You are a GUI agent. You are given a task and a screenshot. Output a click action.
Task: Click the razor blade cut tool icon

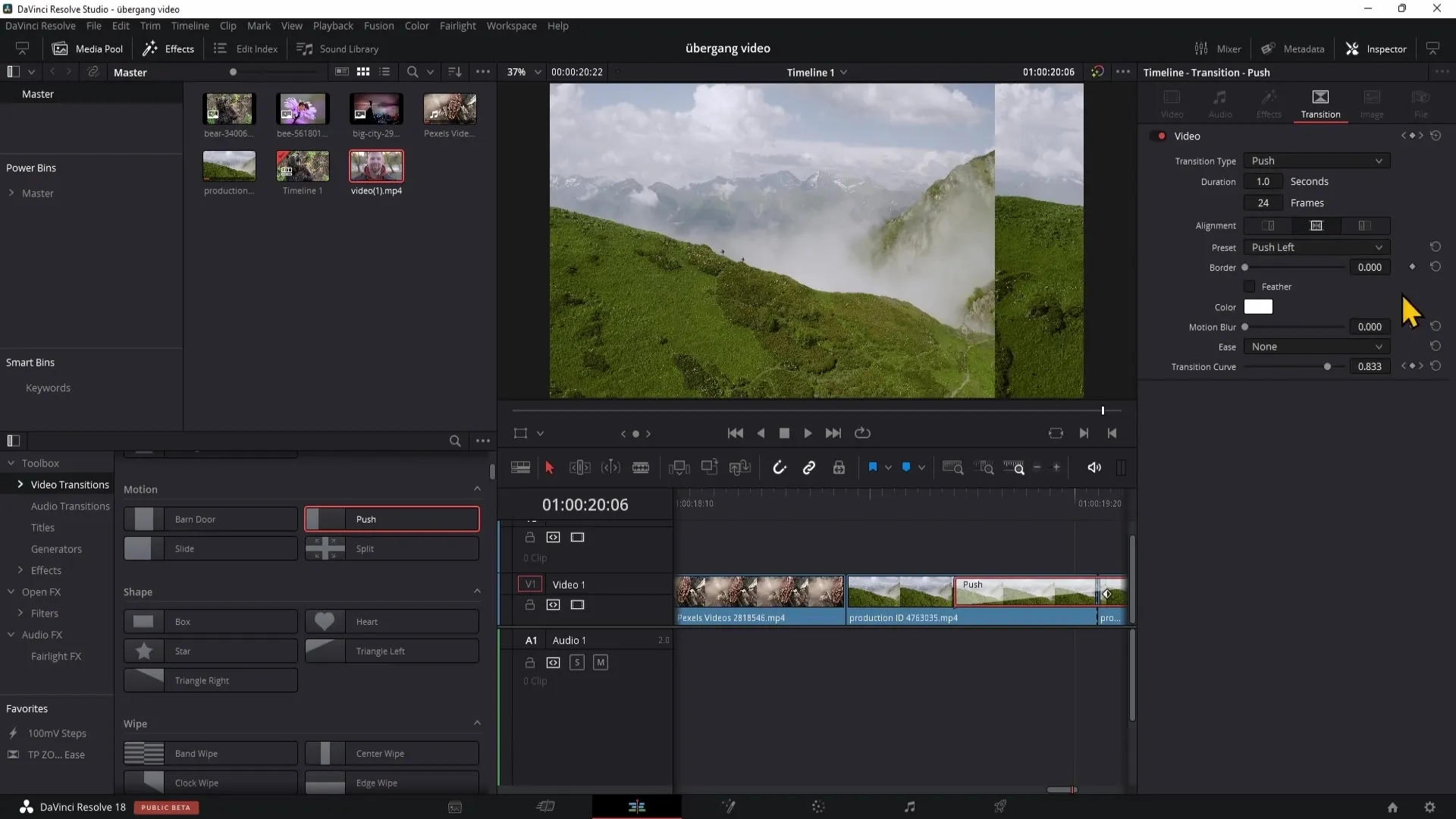[640, 468]
